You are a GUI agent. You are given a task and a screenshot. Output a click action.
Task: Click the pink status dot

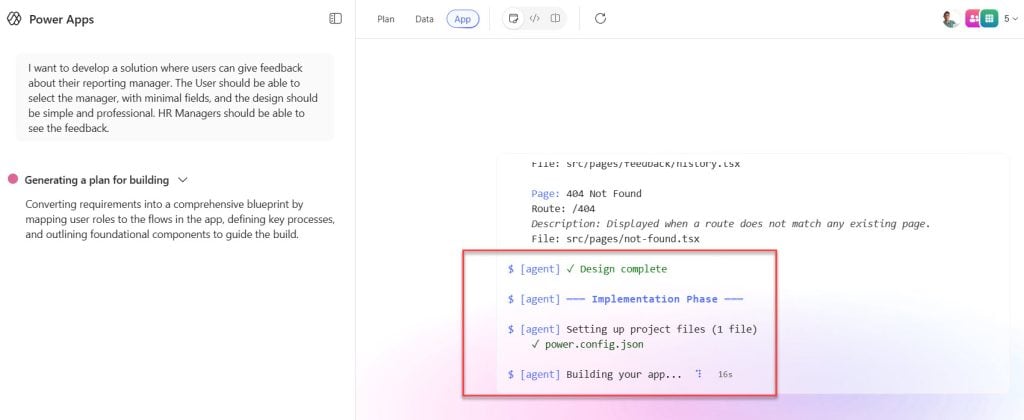click(x=12, y=179)
